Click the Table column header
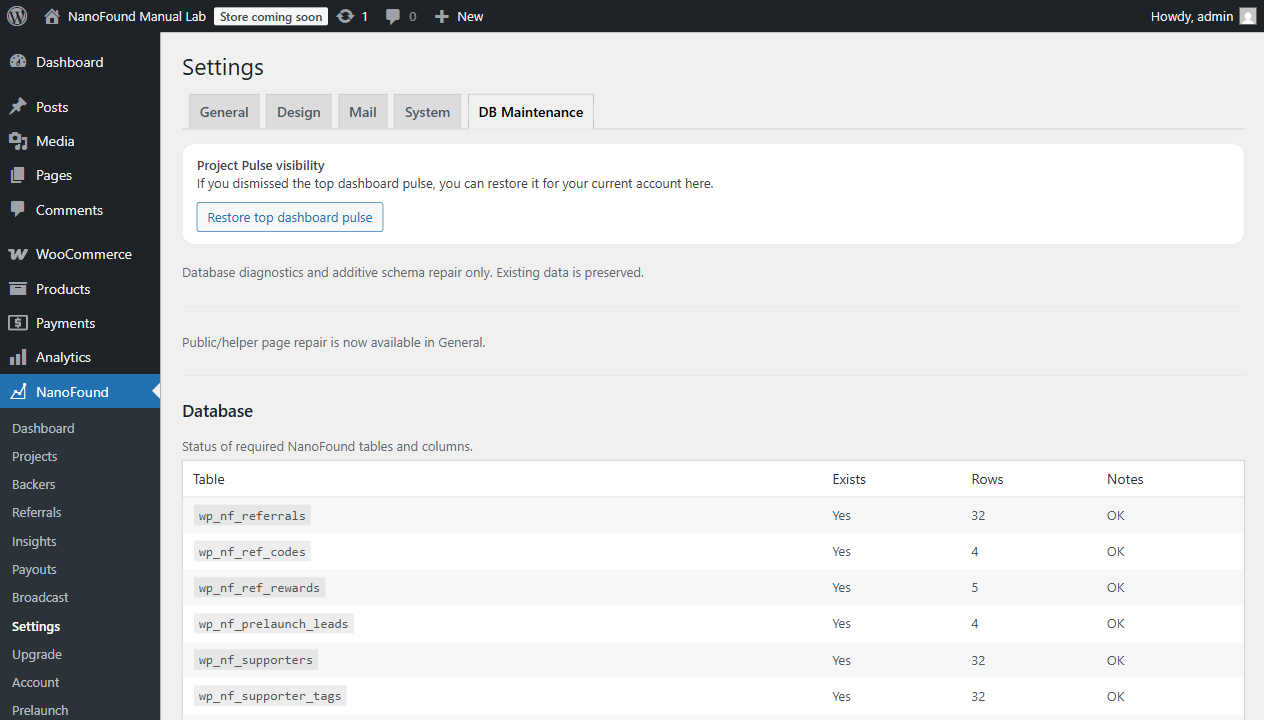 click(209, 479)
